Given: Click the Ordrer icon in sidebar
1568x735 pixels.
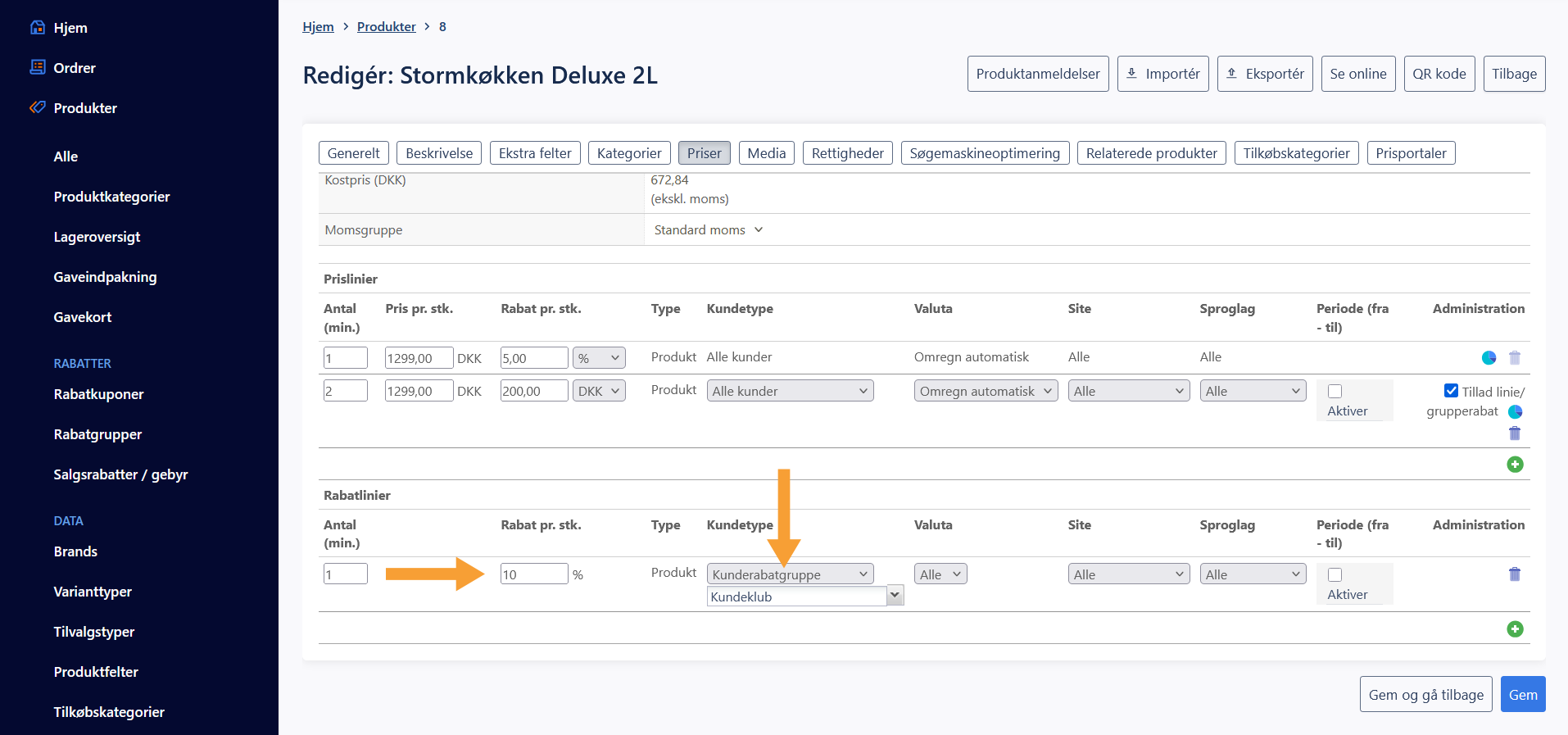Looking at the screenshot, I should pos(38,67).
